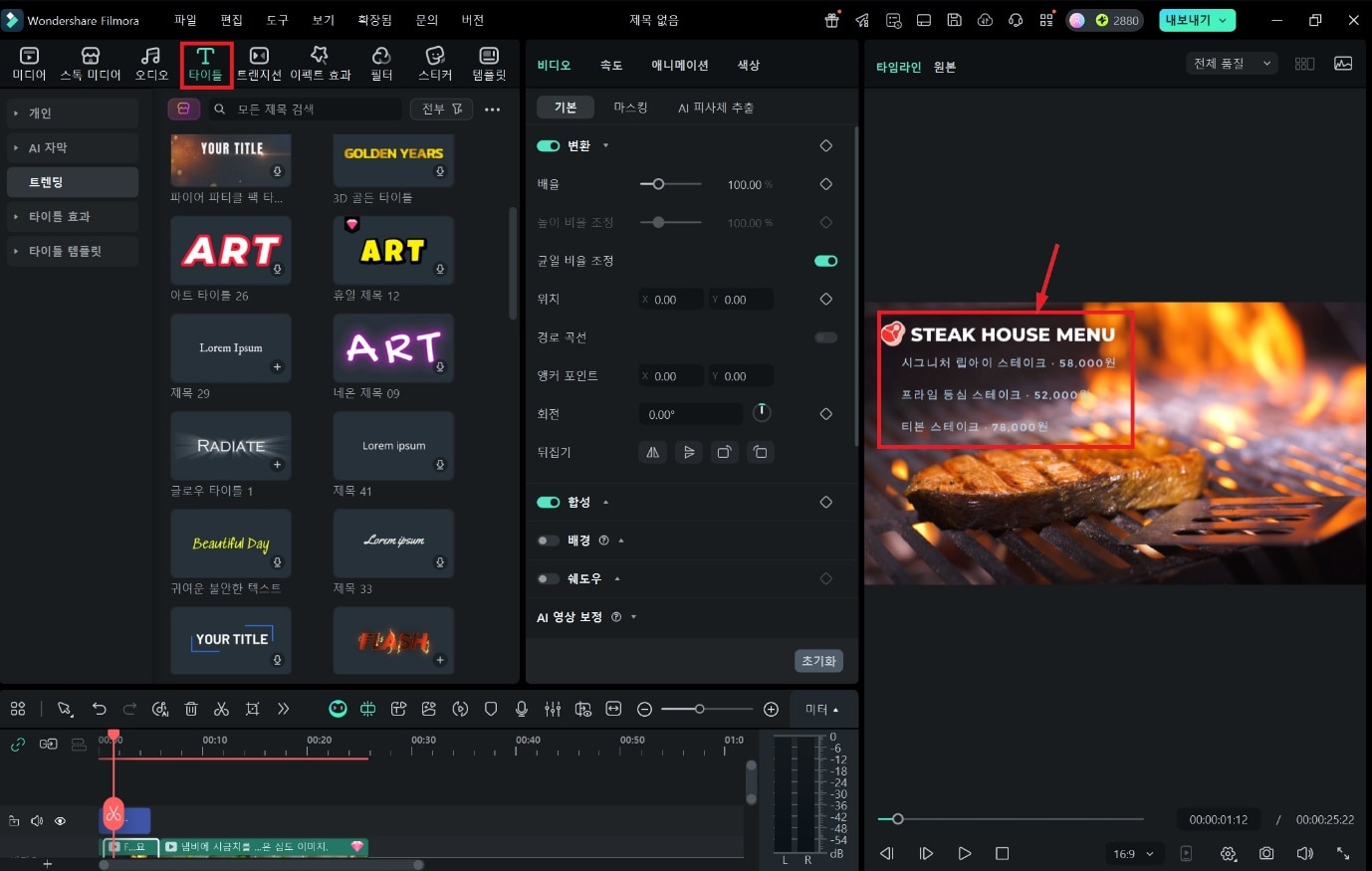Click the microphone voiceover icon

point(521,709)
